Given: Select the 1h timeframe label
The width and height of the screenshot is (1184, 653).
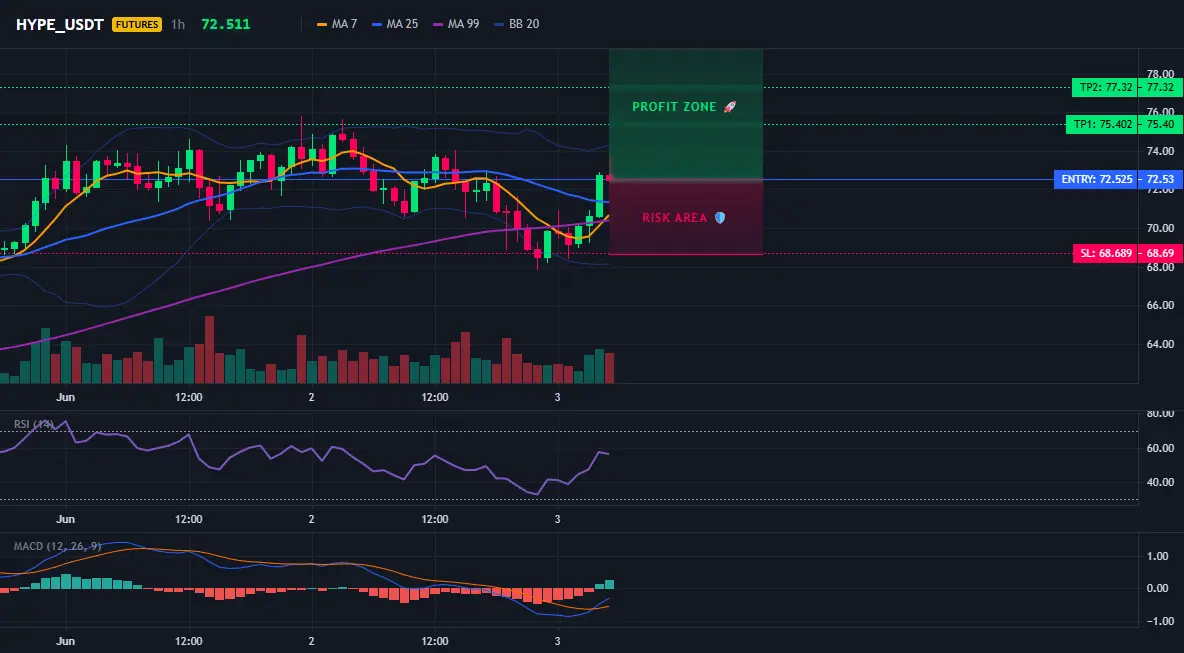Looking at the screenshot, I should pyautogui.click(x=177, y=24).
